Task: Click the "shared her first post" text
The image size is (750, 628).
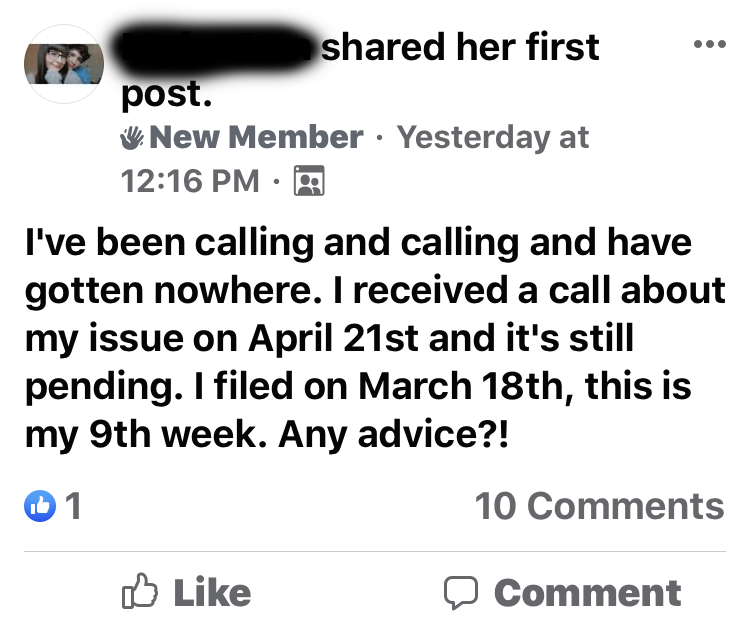Action: pyautogui.click(x=360, y=69)
